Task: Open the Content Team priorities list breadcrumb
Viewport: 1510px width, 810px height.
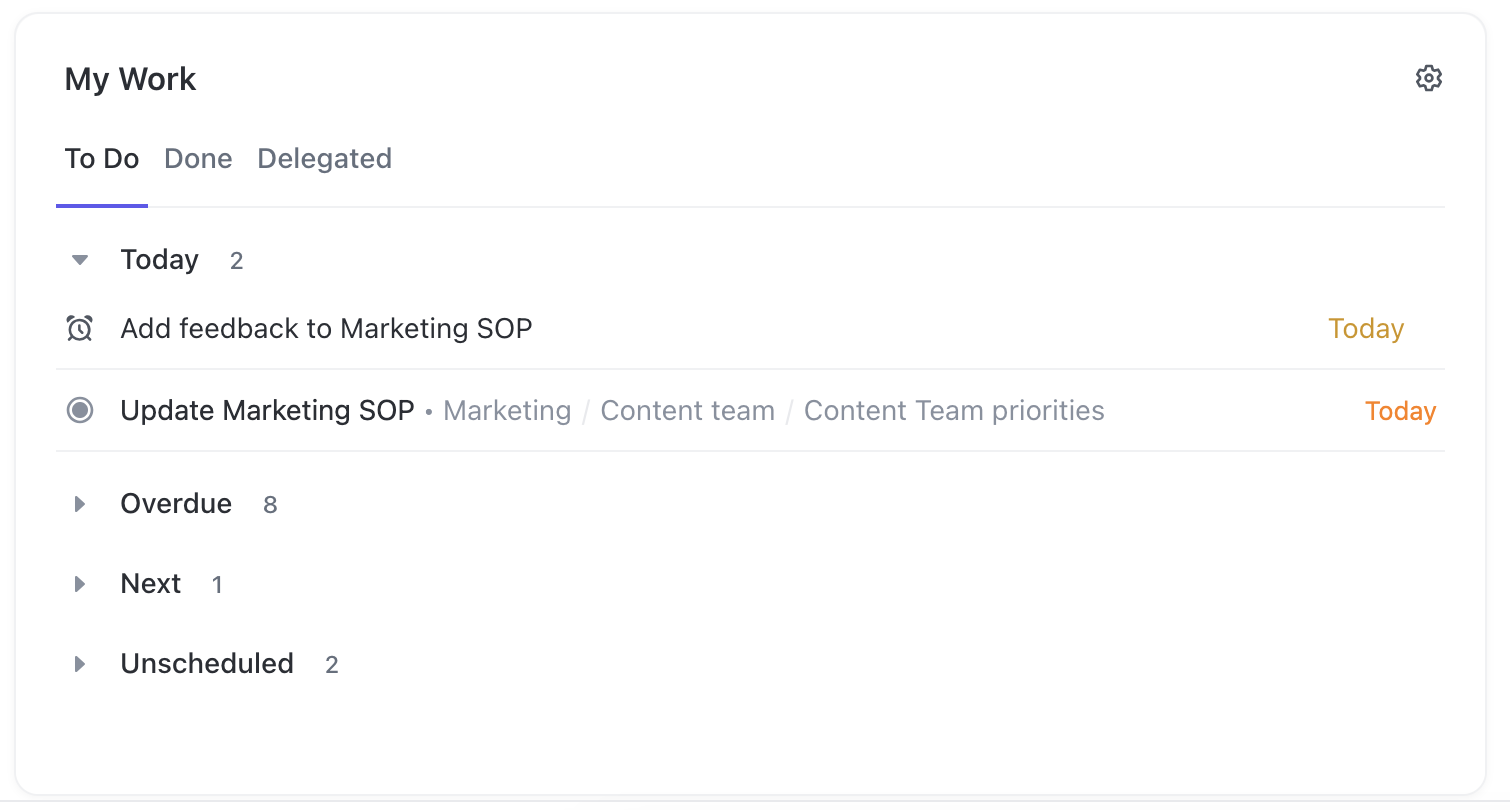Action: pos(954,411)
